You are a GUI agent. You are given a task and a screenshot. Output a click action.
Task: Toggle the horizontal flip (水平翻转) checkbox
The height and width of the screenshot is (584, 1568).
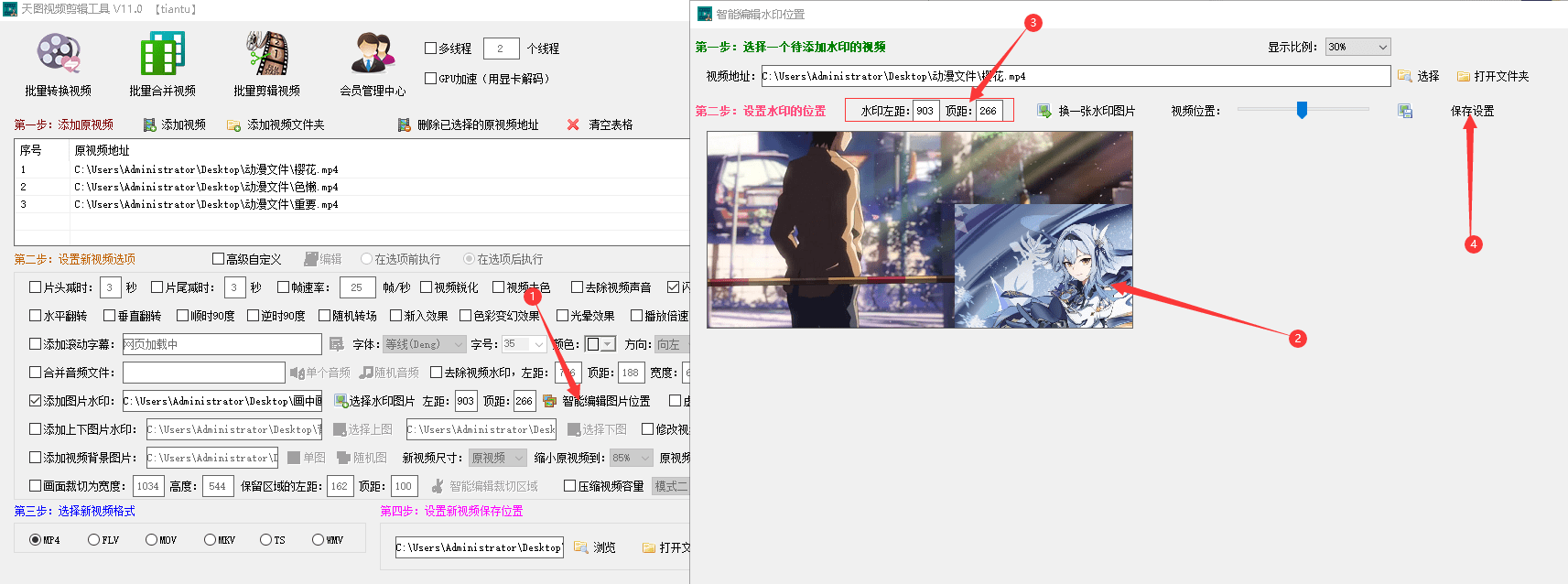pyautogui.click(x=36, y=316)
